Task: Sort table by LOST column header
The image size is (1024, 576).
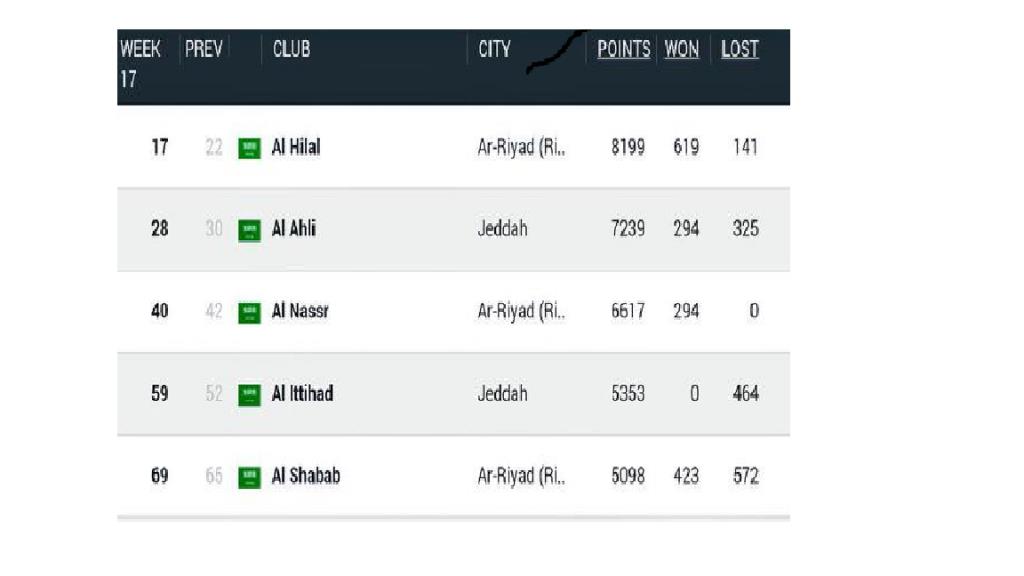Action: click(x=739, y=49)
